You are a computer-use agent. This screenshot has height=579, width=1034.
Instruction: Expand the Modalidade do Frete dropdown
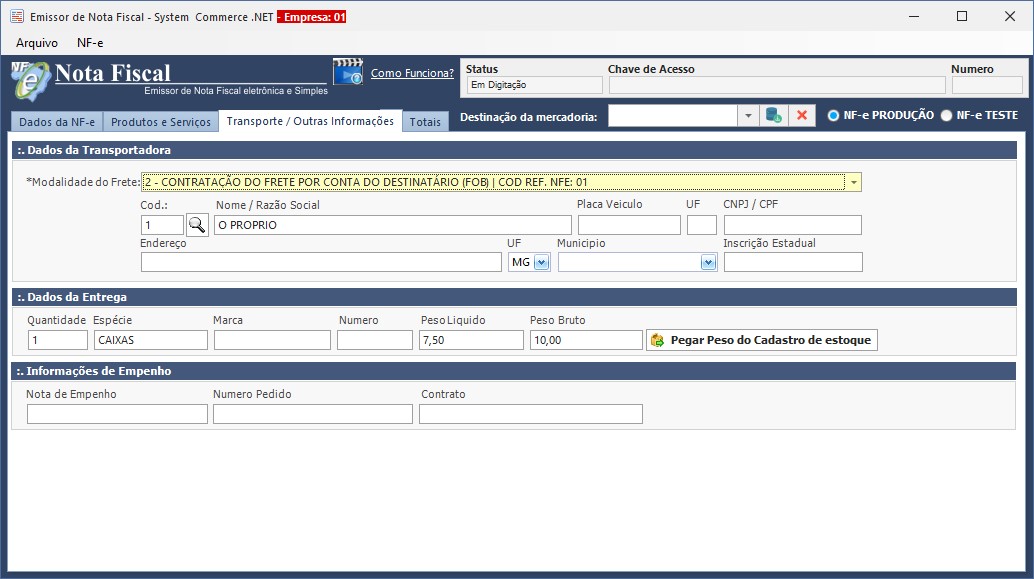click(853, 182)
